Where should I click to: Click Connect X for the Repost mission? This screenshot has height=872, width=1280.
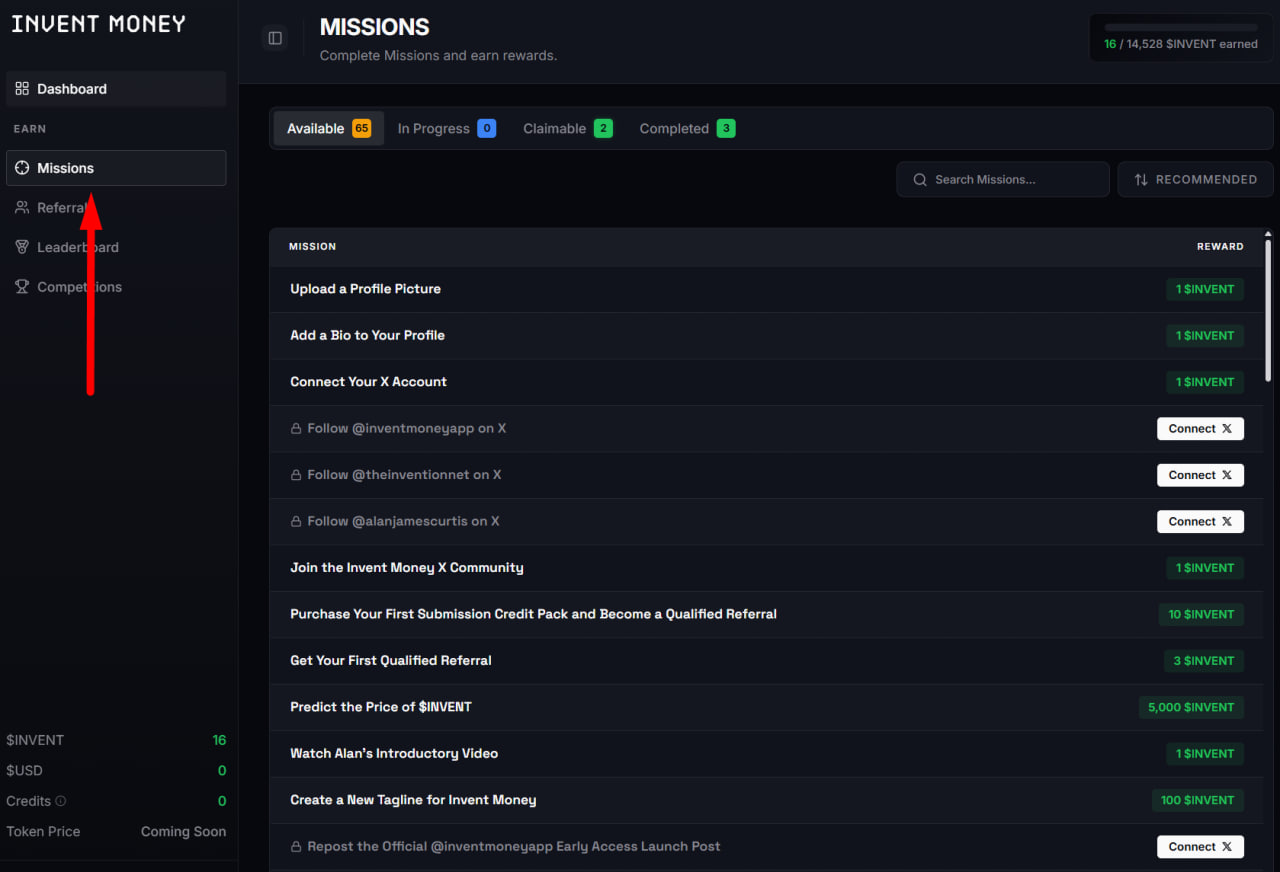(x=1200, y=847)
